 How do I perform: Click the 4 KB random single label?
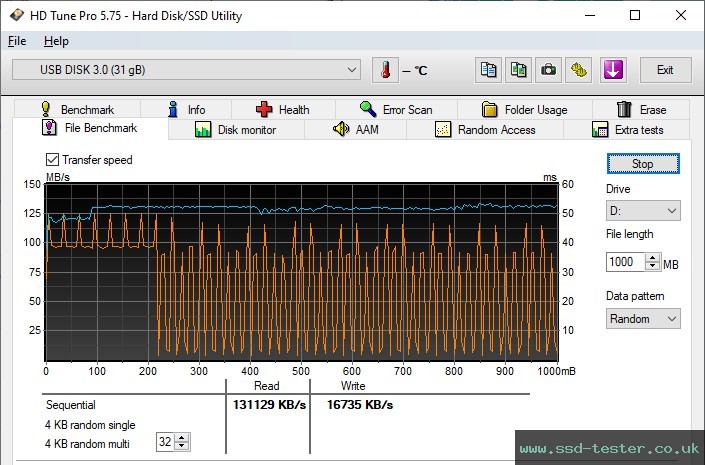90,425
